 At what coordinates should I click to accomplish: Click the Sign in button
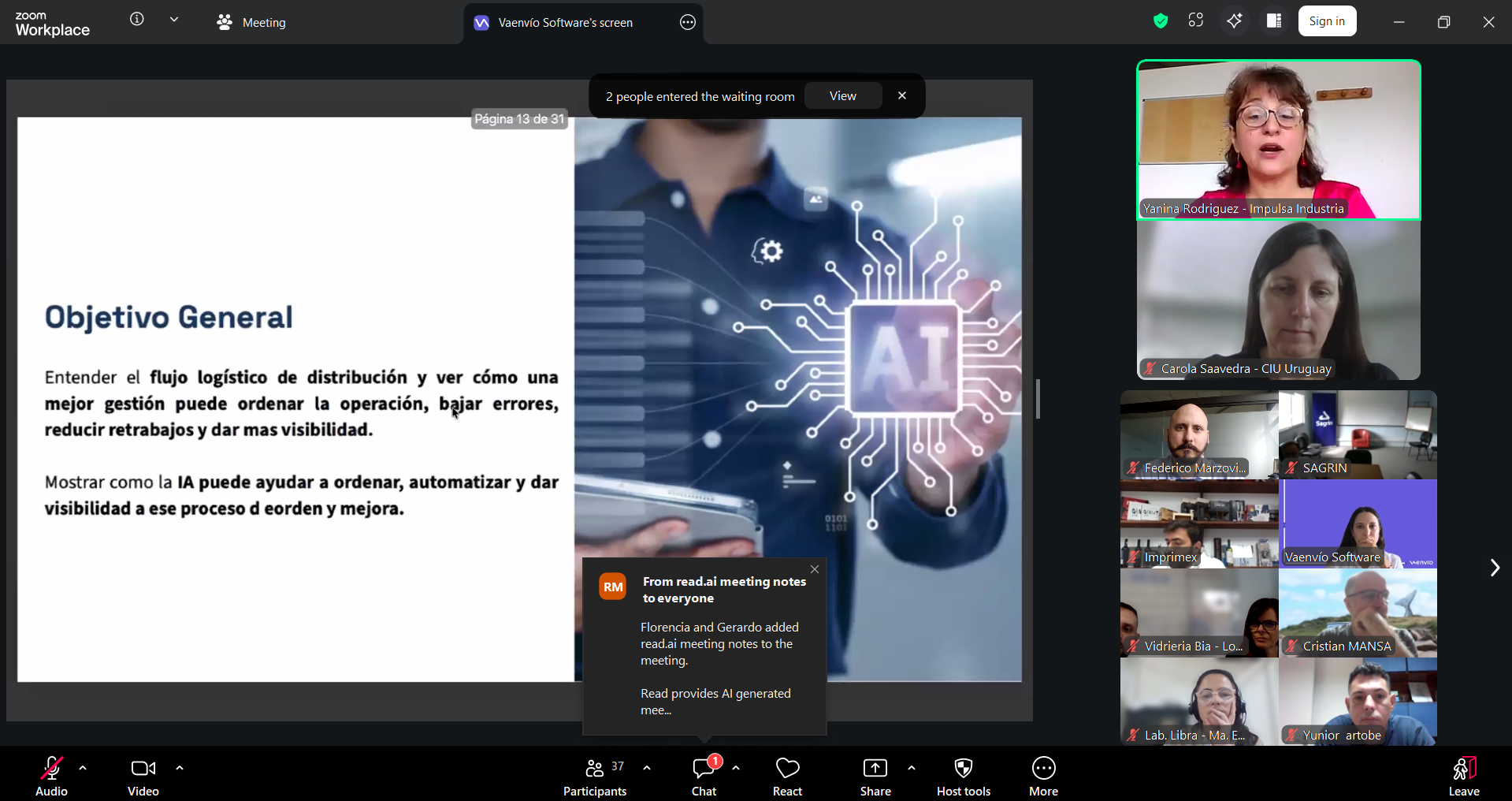1327,21
